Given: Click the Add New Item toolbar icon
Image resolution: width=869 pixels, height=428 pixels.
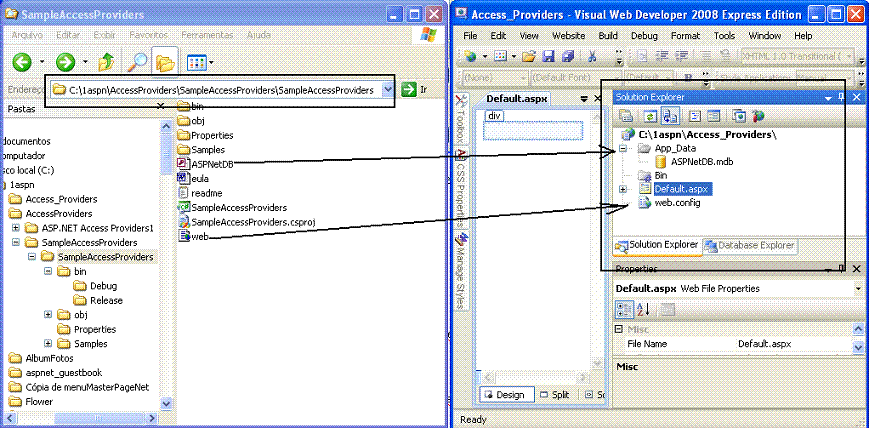Looking at the screenshot, I should point(500,56).
